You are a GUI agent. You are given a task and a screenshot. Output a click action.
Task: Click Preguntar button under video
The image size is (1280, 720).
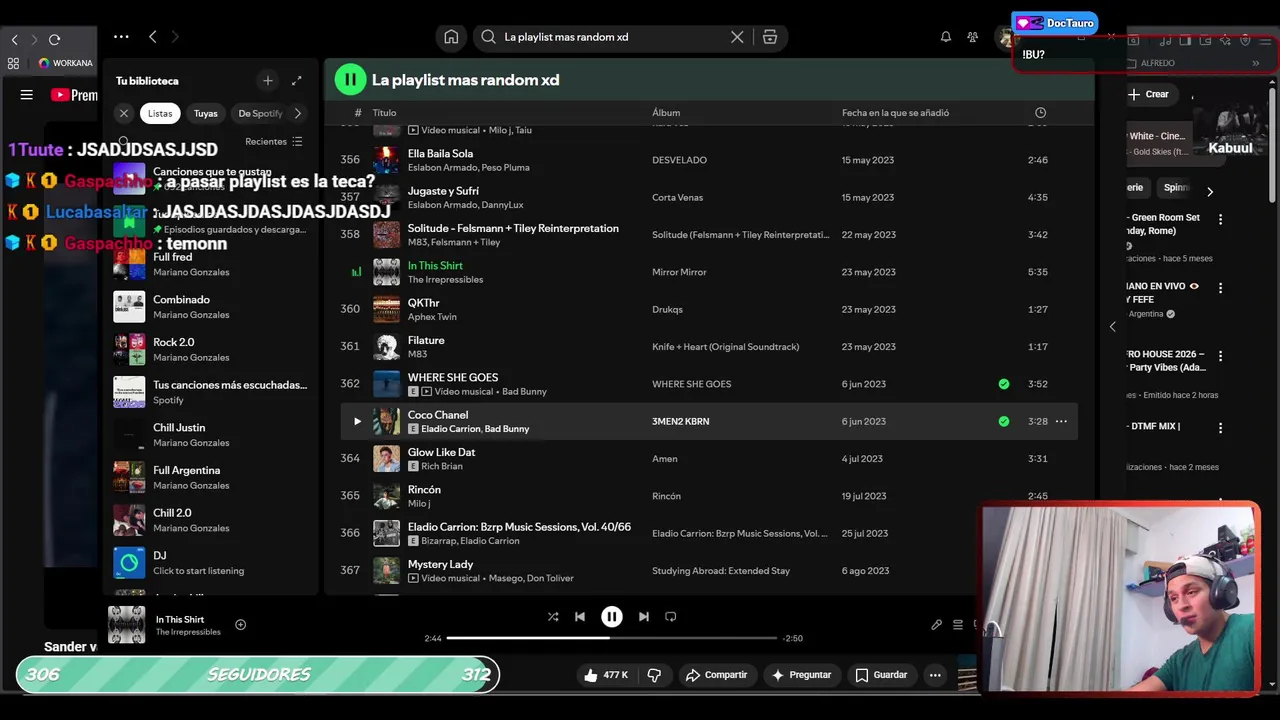click(x=801, y=675)
